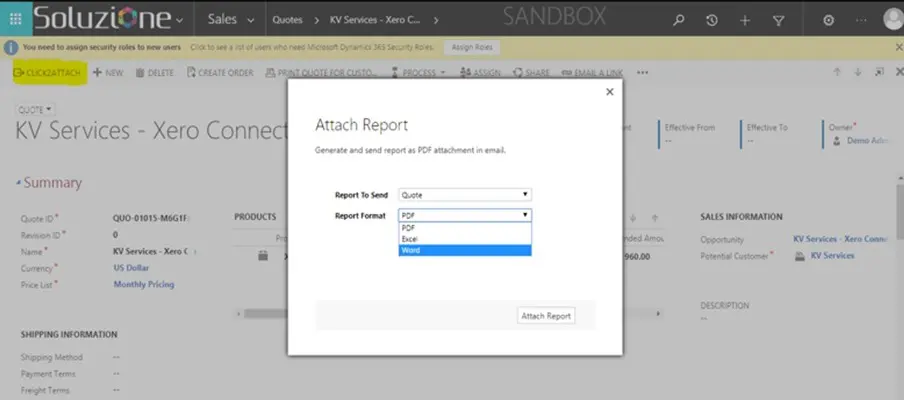The image size is (904, 400).
Task: Select Excel in the format list
Action: 465,239
